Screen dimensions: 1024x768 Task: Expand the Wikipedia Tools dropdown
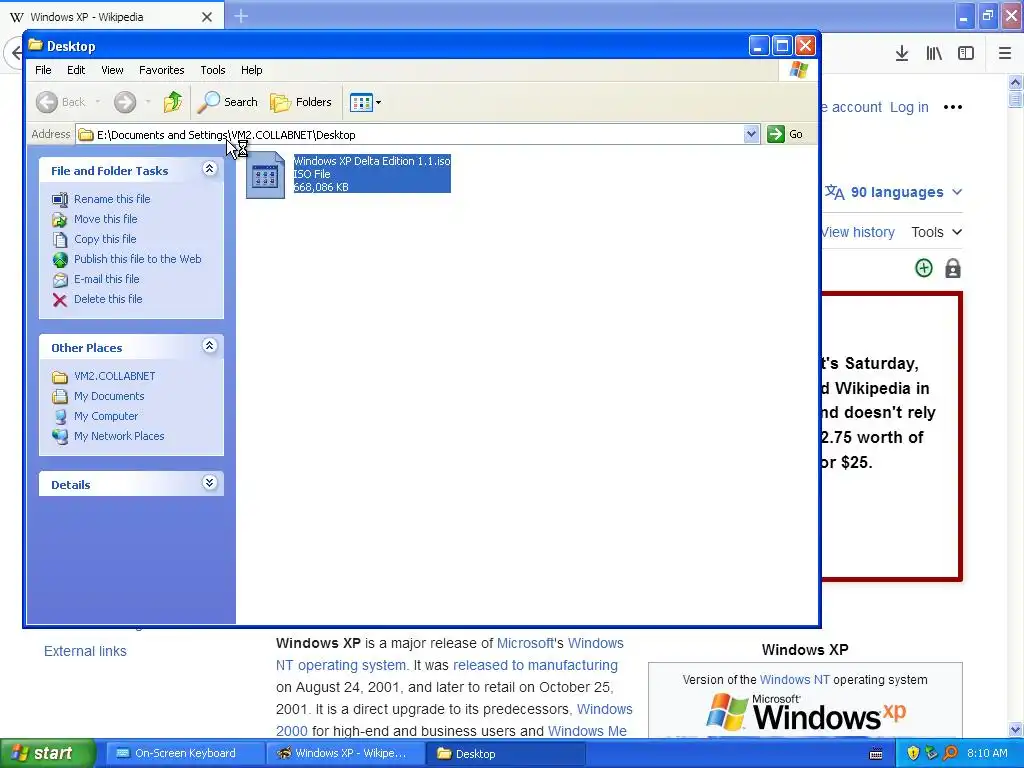pos(936,232)
